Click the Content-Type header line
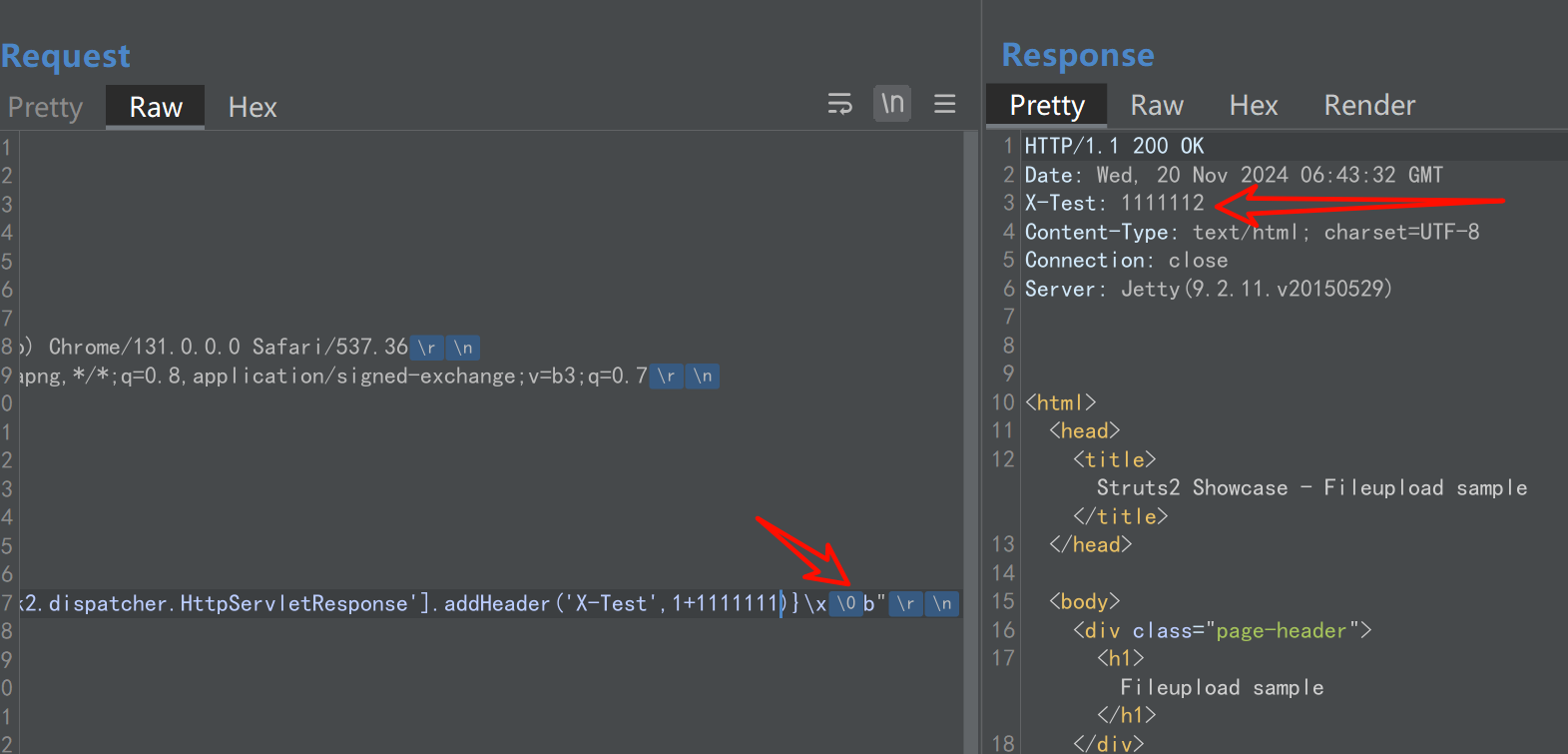1568x754 pixels. point(1252,232)
